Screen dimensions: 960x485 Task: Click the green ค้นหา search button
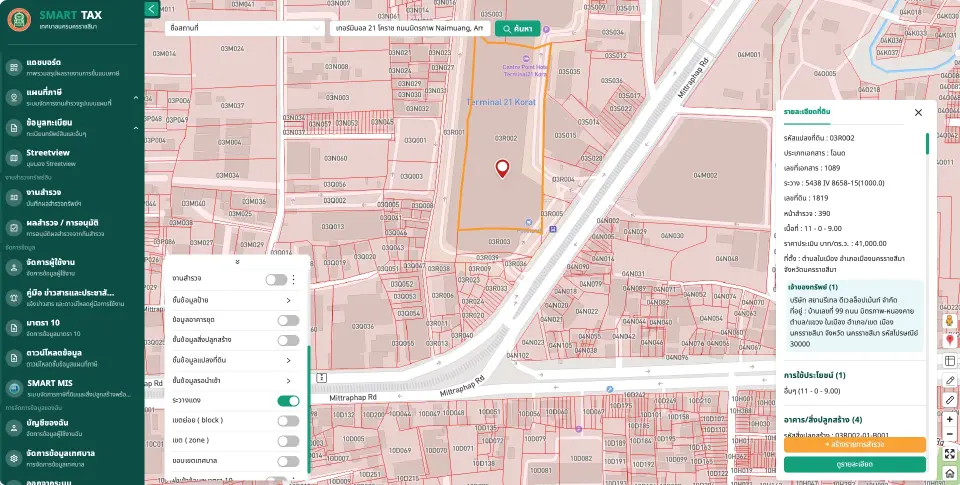(x=517, y=28)
